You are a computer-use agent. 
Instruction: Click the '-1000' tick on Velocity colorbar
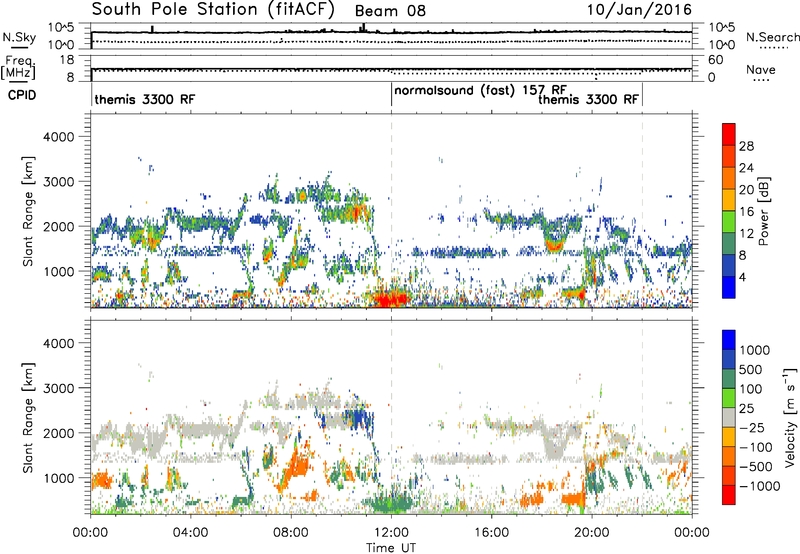coord(759,486)
